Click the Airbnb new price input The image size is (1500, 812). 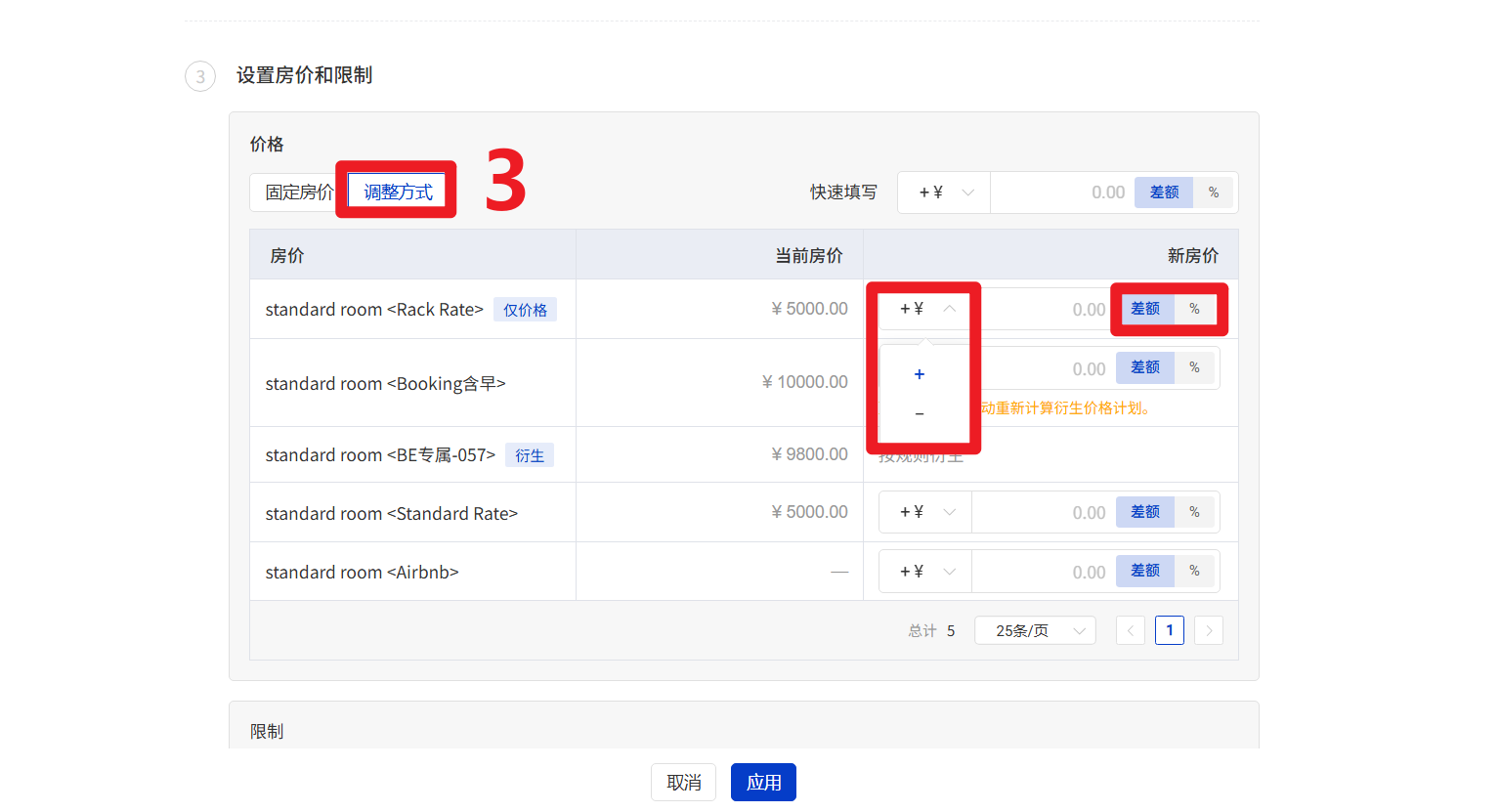coord(1043,572)
